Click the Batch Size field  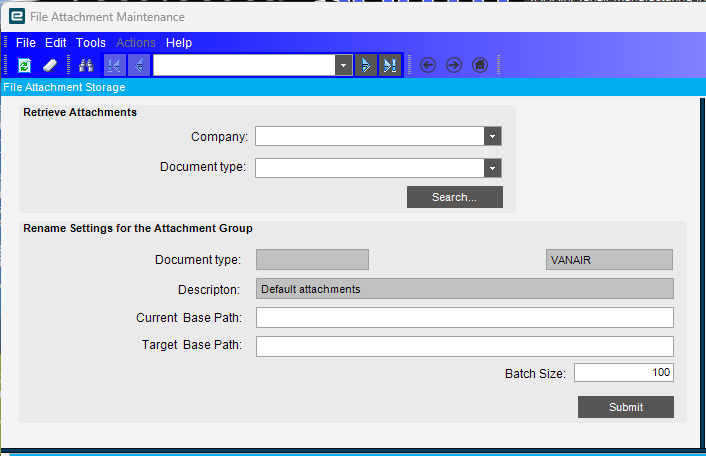624,373
